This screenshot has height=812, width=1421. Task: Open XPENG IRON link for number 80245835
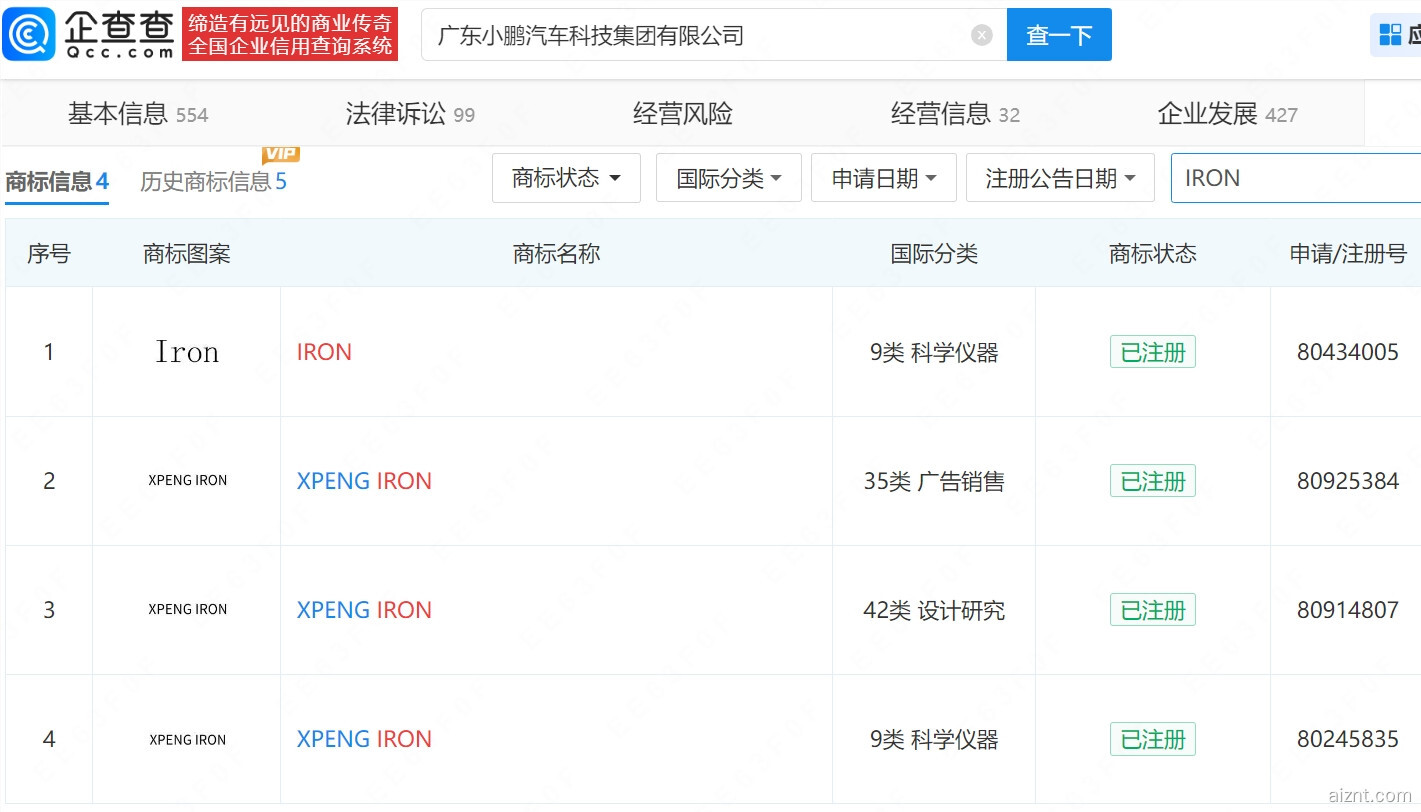point(364,739)
